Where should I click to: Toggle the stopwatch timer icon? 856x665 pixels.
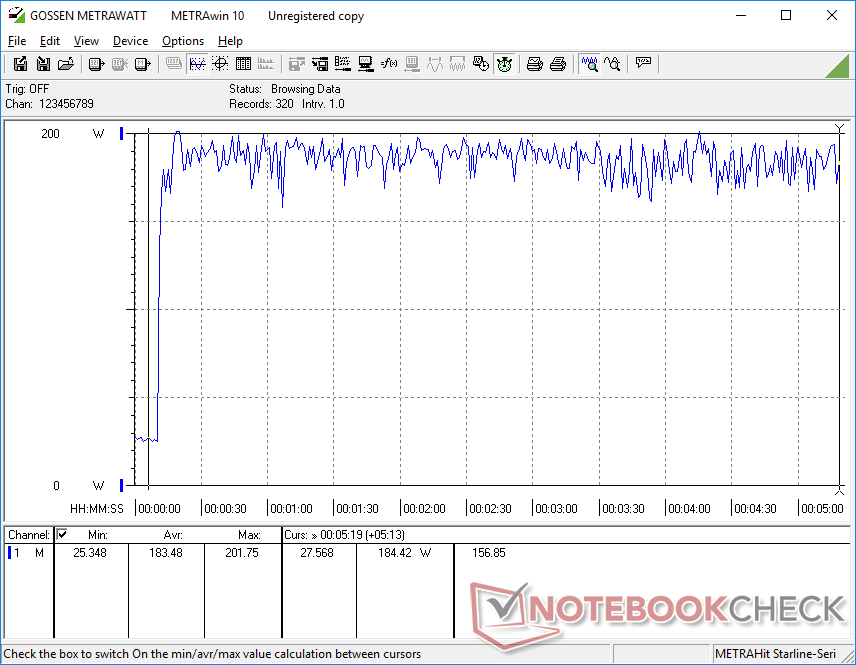(504, 64)
